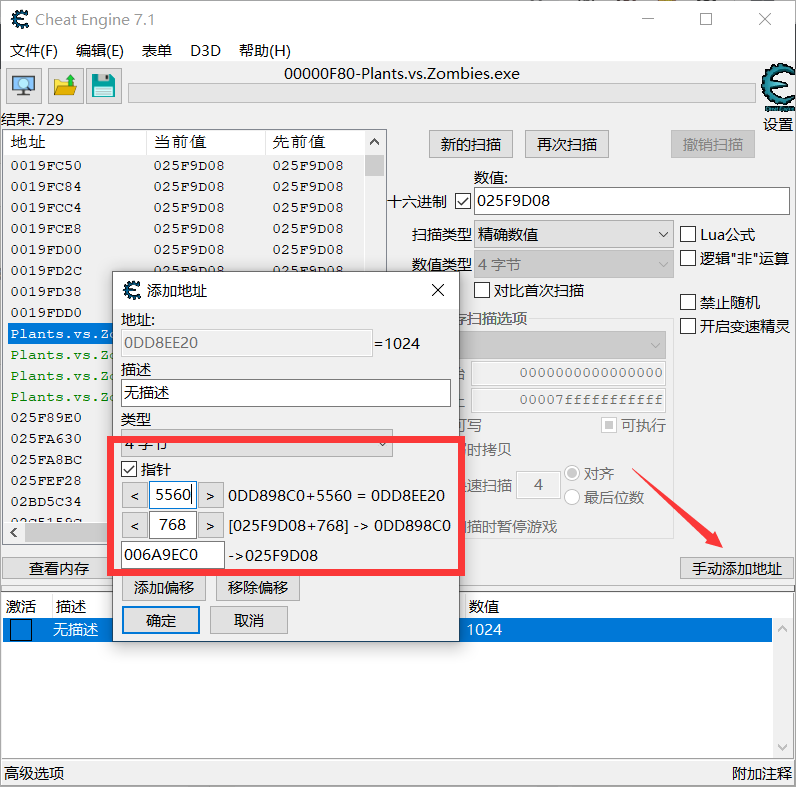Click the results list left scroll arrow
Screen dimensions: 796x787
(x=14, y=533)
